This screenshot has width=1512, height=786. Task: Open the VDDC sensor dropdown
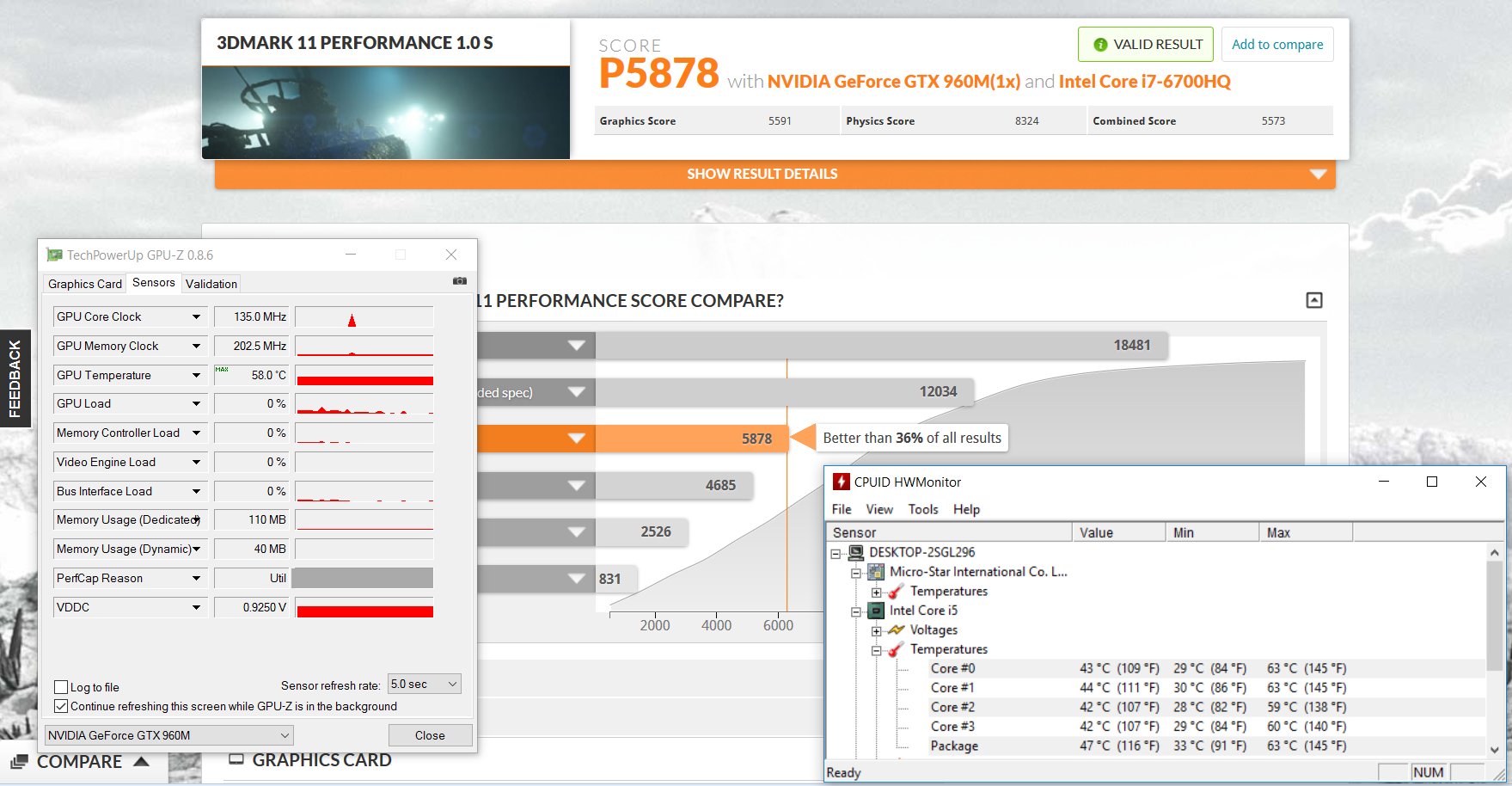196,608
